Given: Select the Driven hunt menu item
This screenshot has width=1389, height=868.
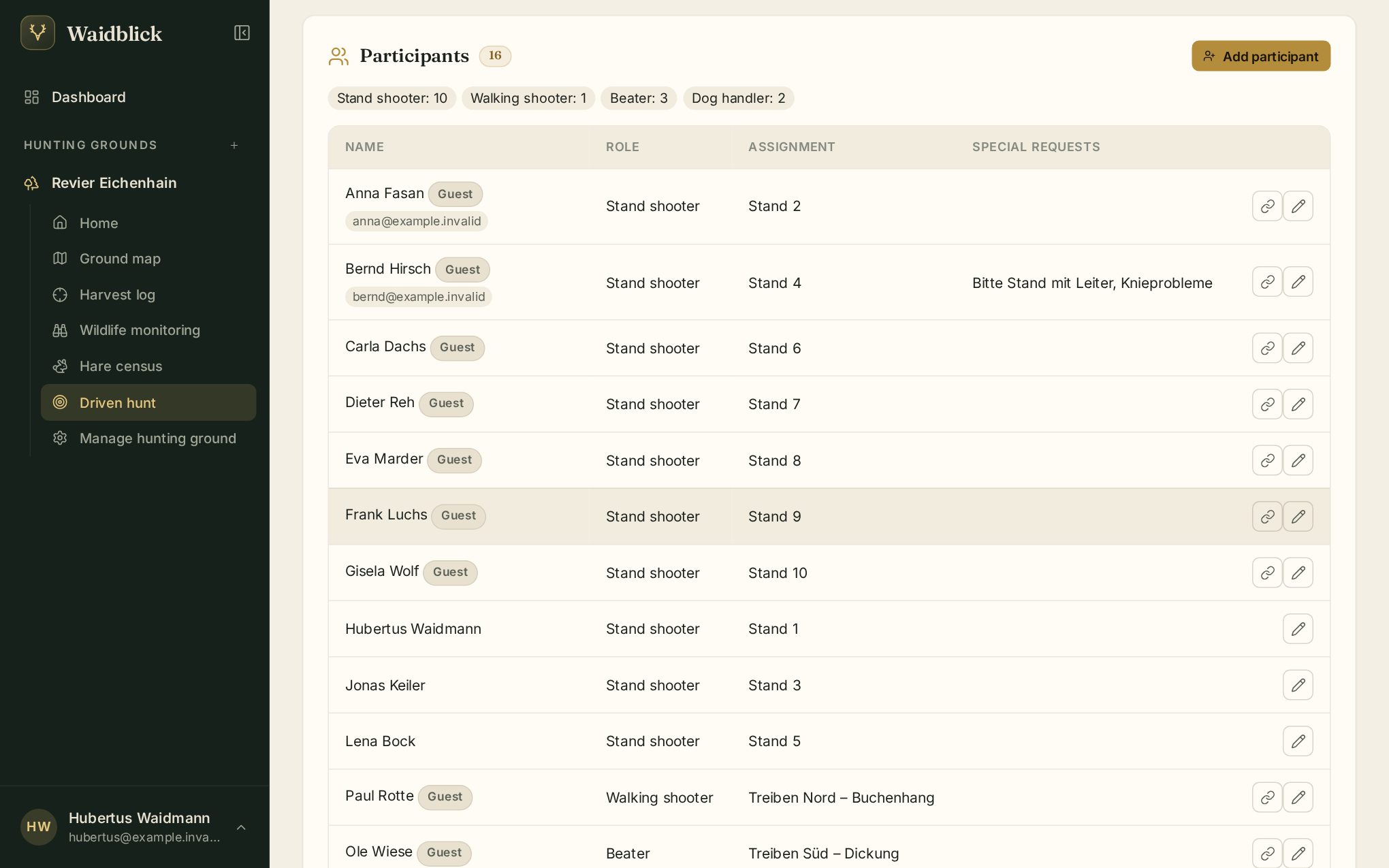Looking at the screenshot, I should tap(148, 402).
